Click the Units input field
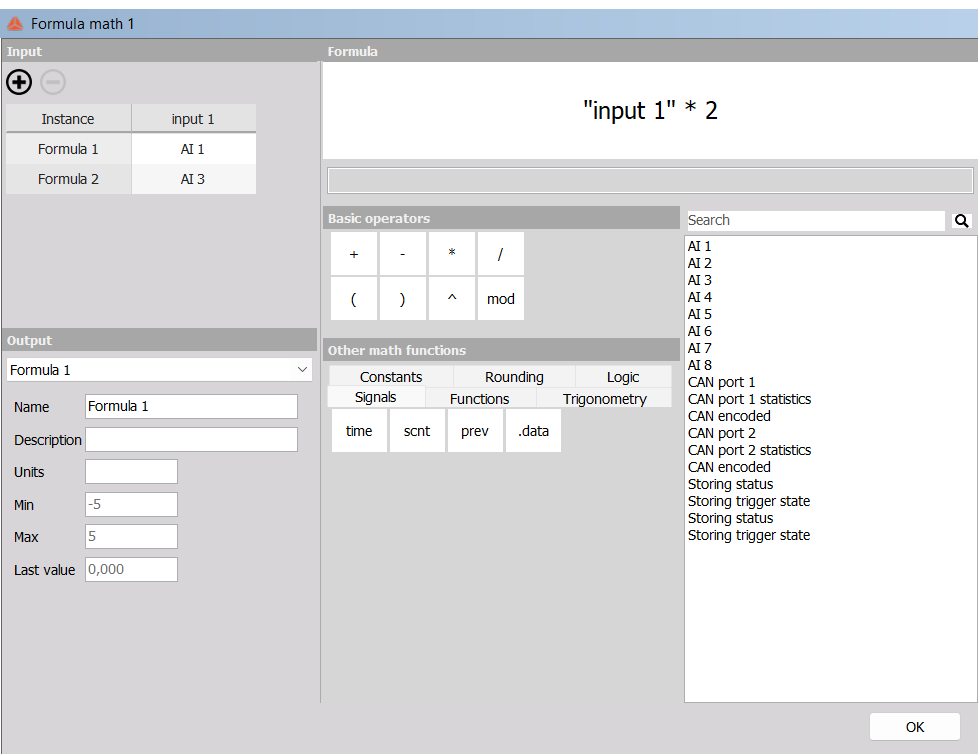978x754 pixels. coord(132,471)
